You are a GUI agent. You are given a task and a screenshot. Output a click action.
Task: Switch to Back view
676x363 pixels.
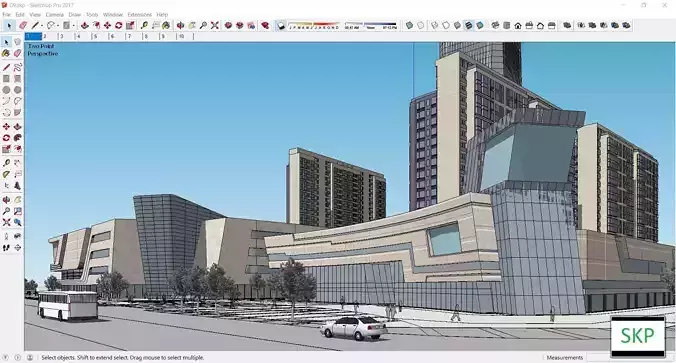tap(540, 25)
